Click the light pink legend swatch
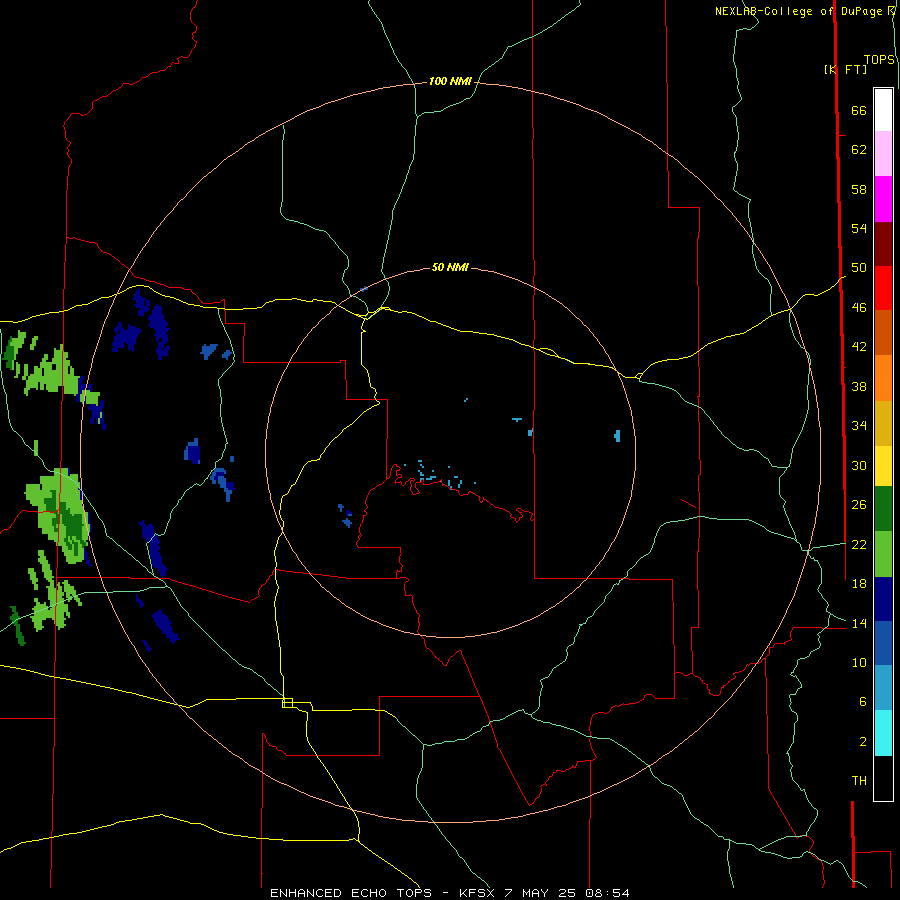Viewport: 900px width, 900px height. pyautogui.click(x=883, y=153)
